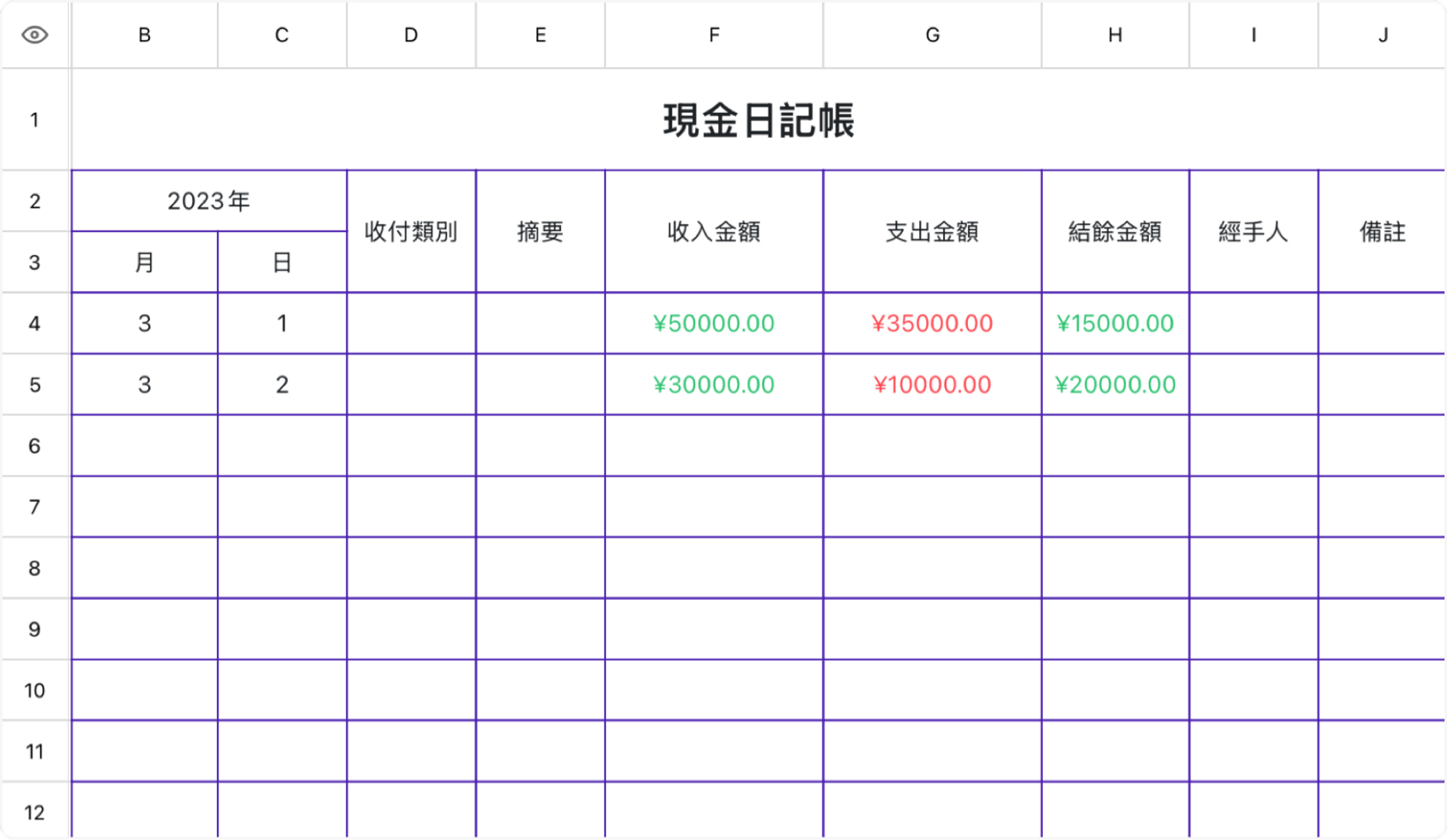Click the 支出金額 header cell
1447x840 pixels.
(x=933, y=232)
